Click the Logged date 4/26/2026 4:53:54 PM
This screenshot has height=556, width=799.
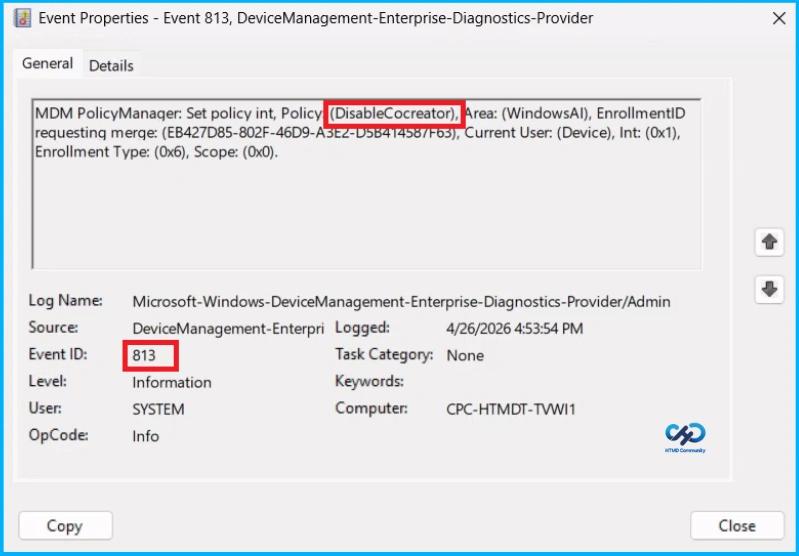click(x=514, y=329)
